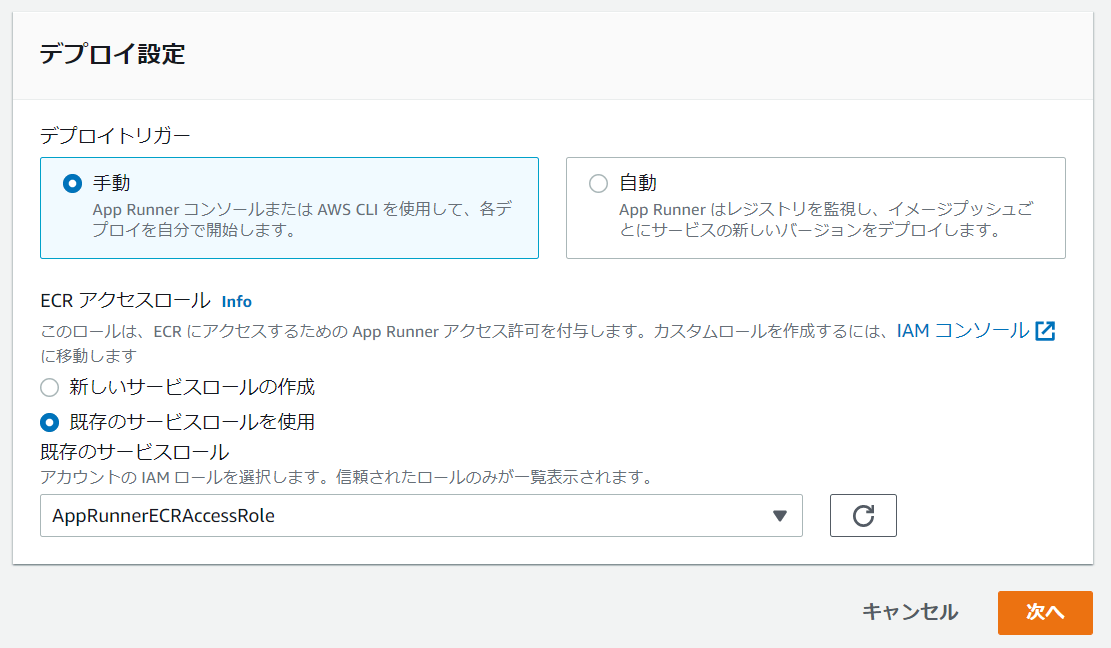Viewport: 1111px width, 648px height.
Task: Click the 既存のサービスロール label
Action: click(x=135, y=452)
